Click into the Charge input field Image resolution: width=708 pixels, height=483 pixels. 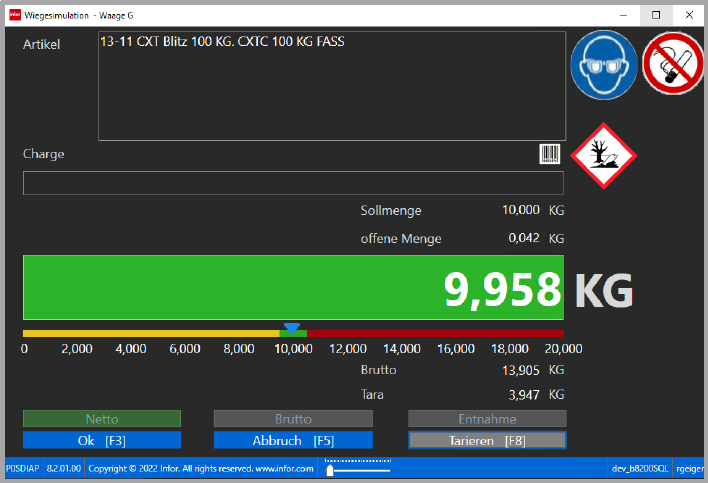293,183
